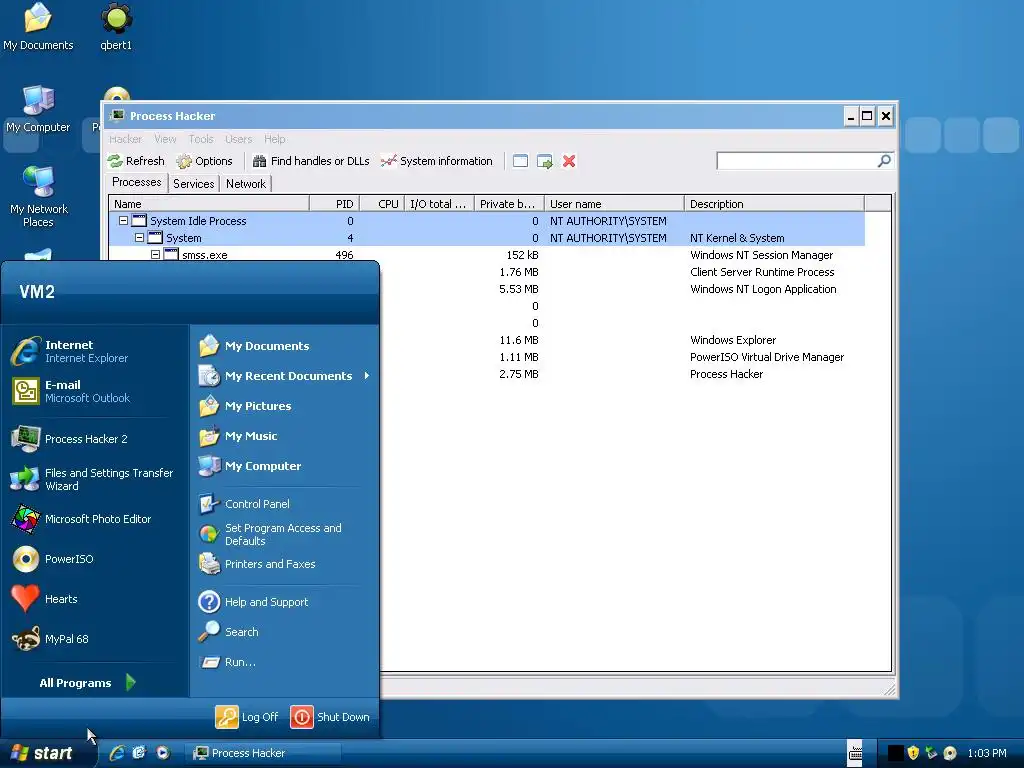Open Set Program Access and Defaults

click(x=285, y=534)
